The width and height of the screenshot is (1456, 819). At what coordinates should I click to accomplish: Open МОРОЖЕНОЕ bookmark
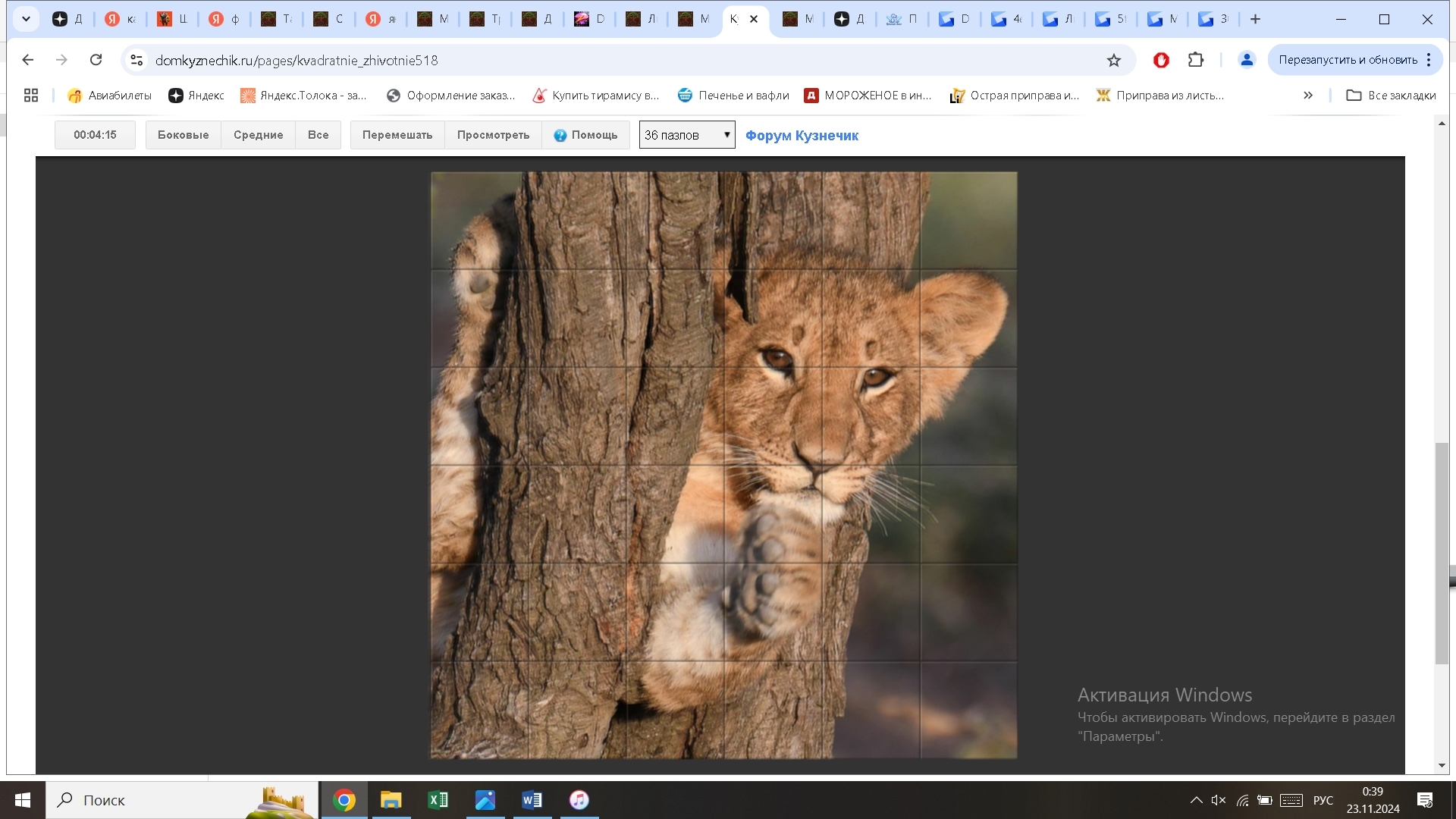tap(868, 96)
